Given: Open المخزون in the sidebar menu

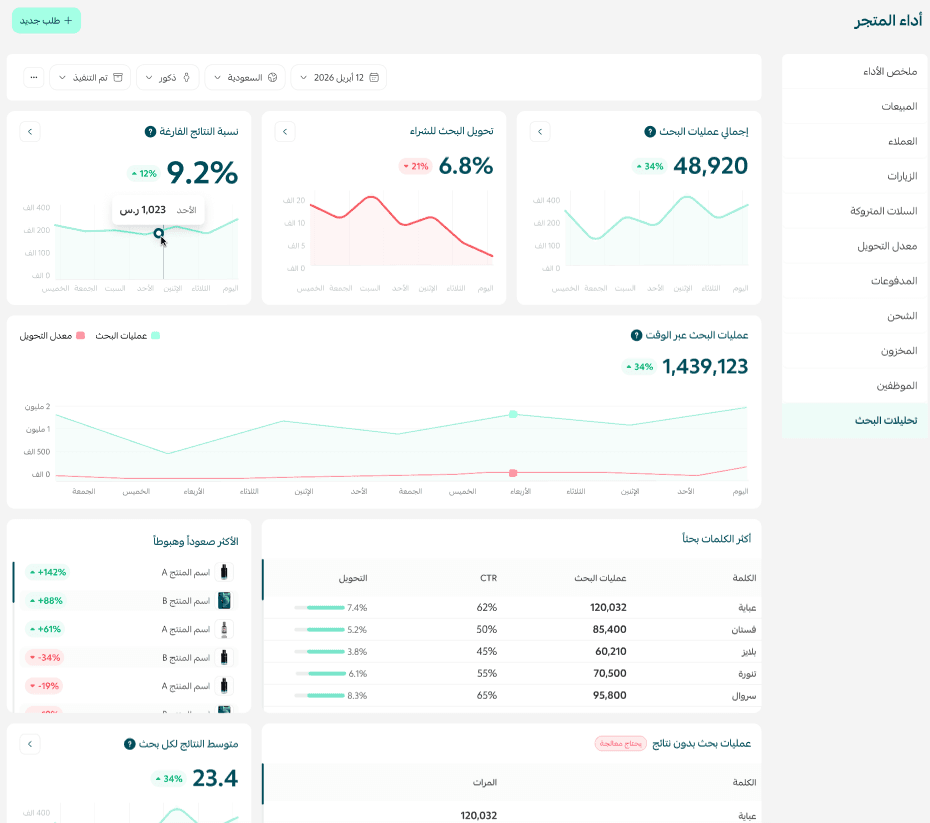Looking at the screenshot, I should tap(855, 351).
